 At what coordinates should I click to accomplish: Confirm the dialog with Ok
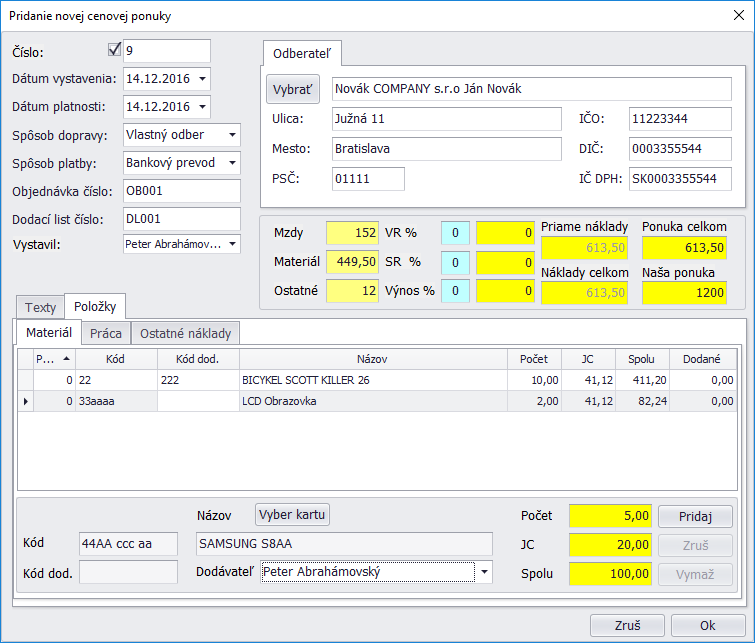[707, 625]
